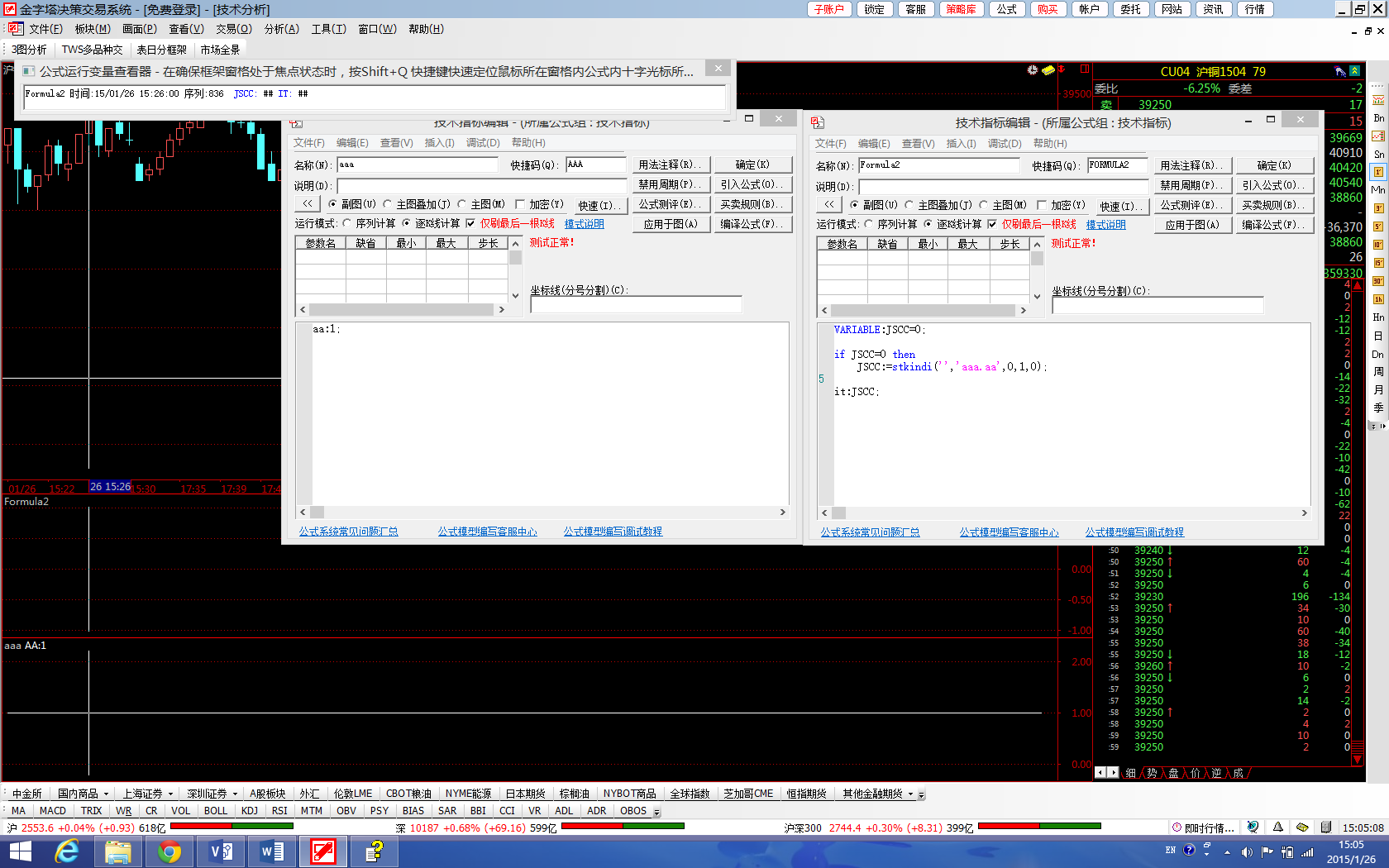The height and width of the screenshot is (868, 1389).
Task: Open Windows Start menu
Action: (20, 851)
